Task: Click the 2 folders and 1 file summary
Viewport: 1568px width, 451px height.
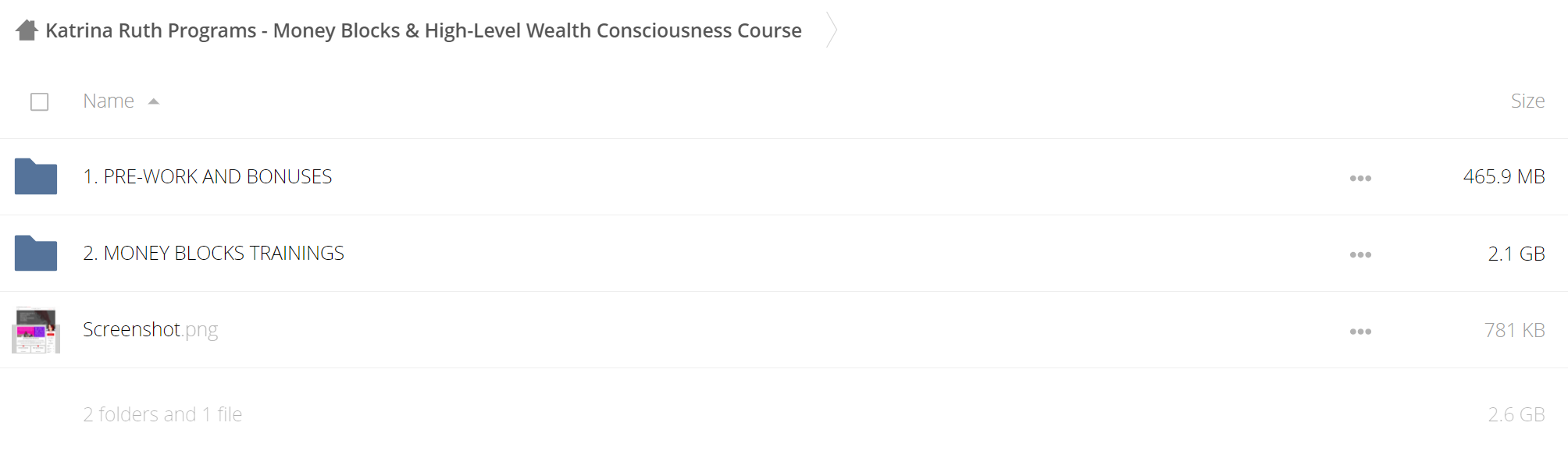Action: click(162, 414)
